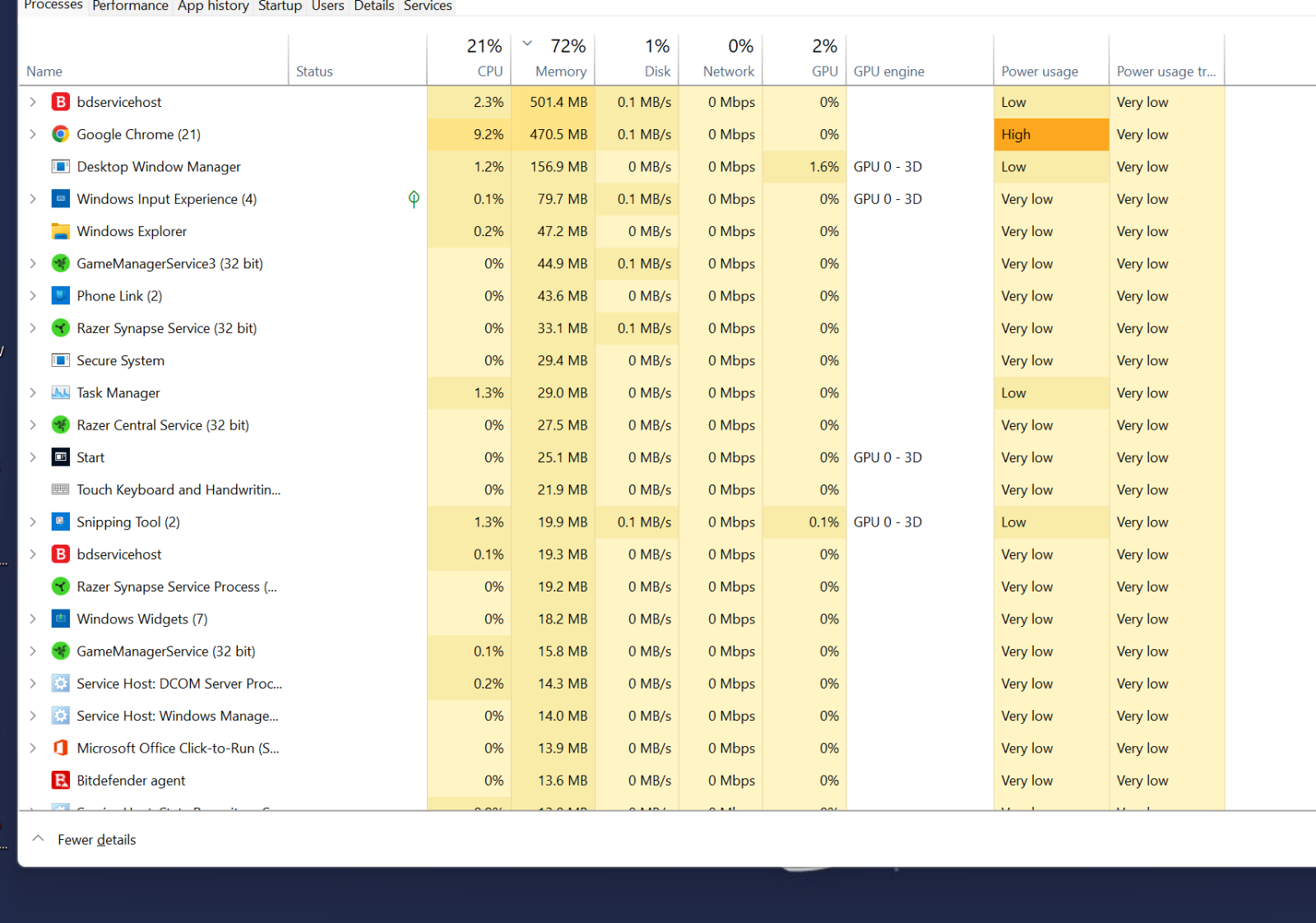The width and height of the screenshot is (1316, 923).
Task: Sort processes by Name column
Action: (153, 60)
